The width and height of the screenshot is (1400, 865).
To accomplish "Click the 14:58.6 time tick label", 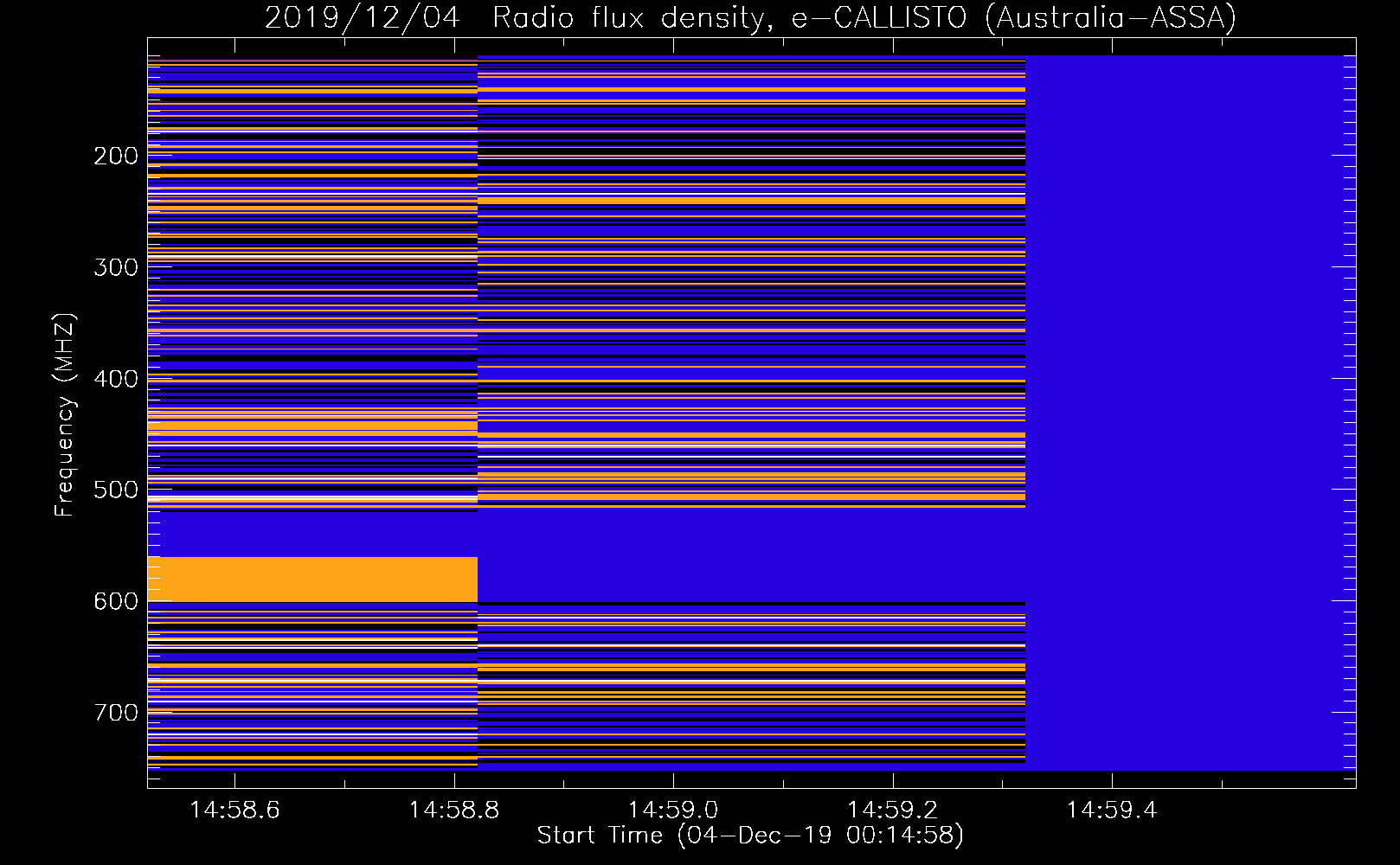I will pyautogui.click(x=234, y=811).
